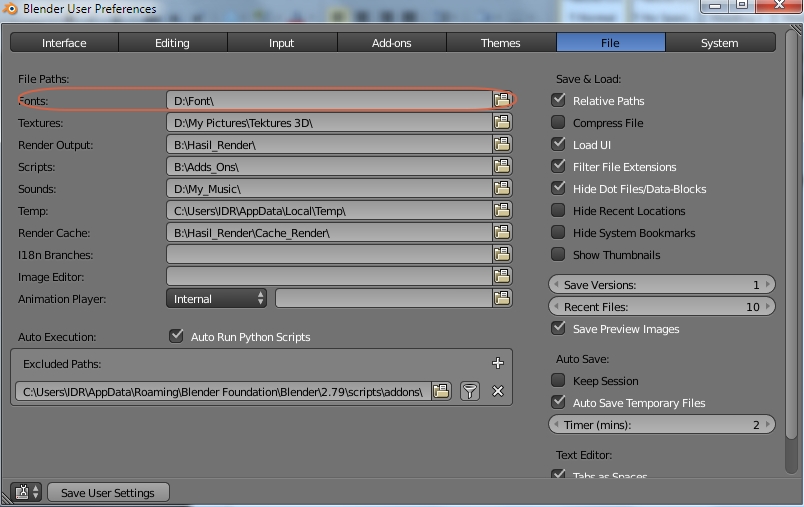Click the Fonts path field D:\Font\
The height and width of the screenshot is (507, 804).
click(329, 100)
